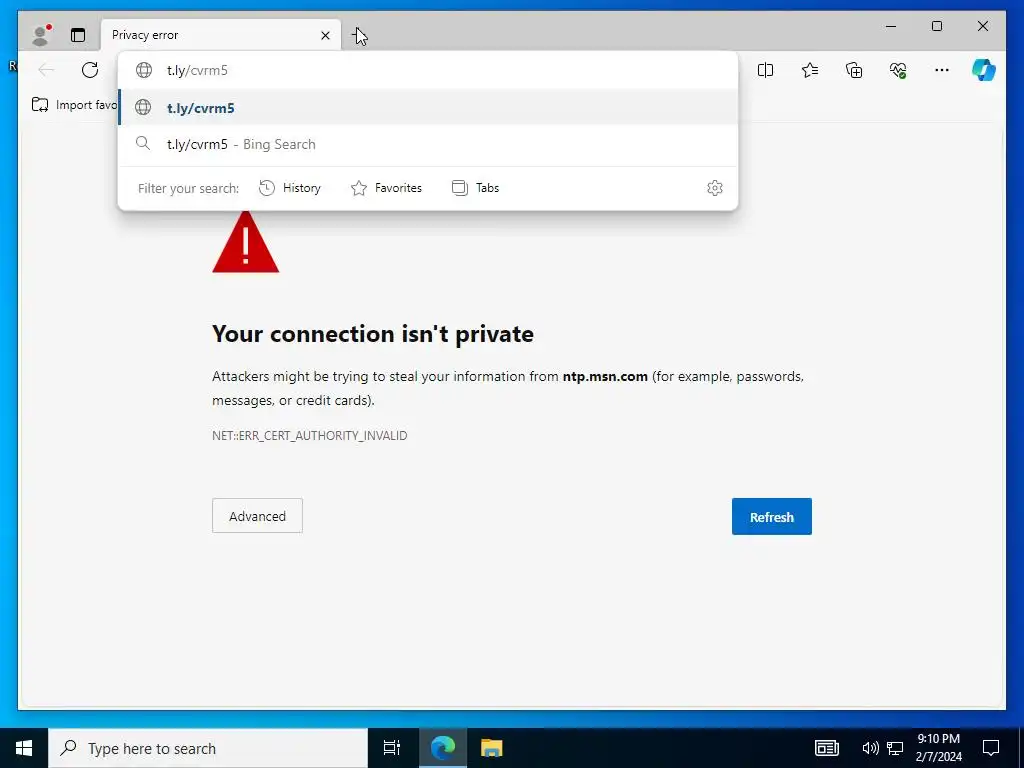Click the NET::ERR_CERT_AUTHORITY_INVALID error code
Screen dimensions: 1024x768
[310, 436]
